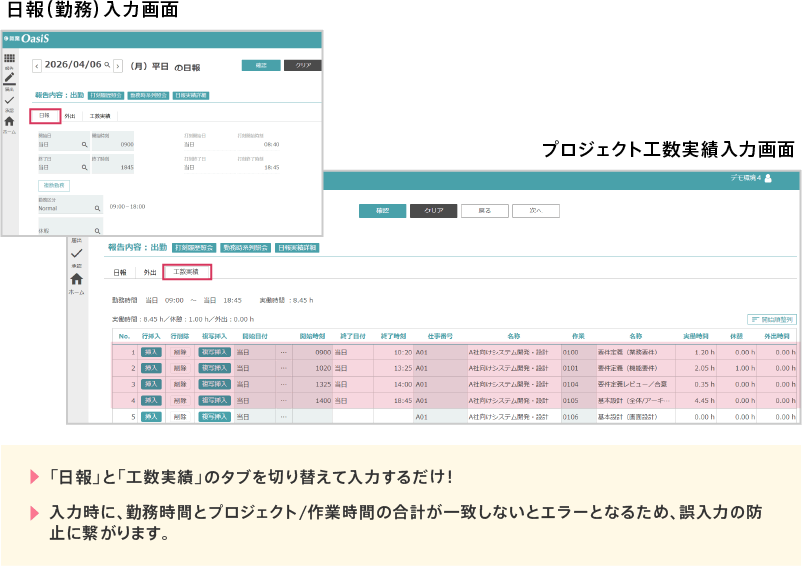The height and width of the screenshot is (566, 802).
Task: Click the ellipsis button in table row 4
Action: [284, 401]
